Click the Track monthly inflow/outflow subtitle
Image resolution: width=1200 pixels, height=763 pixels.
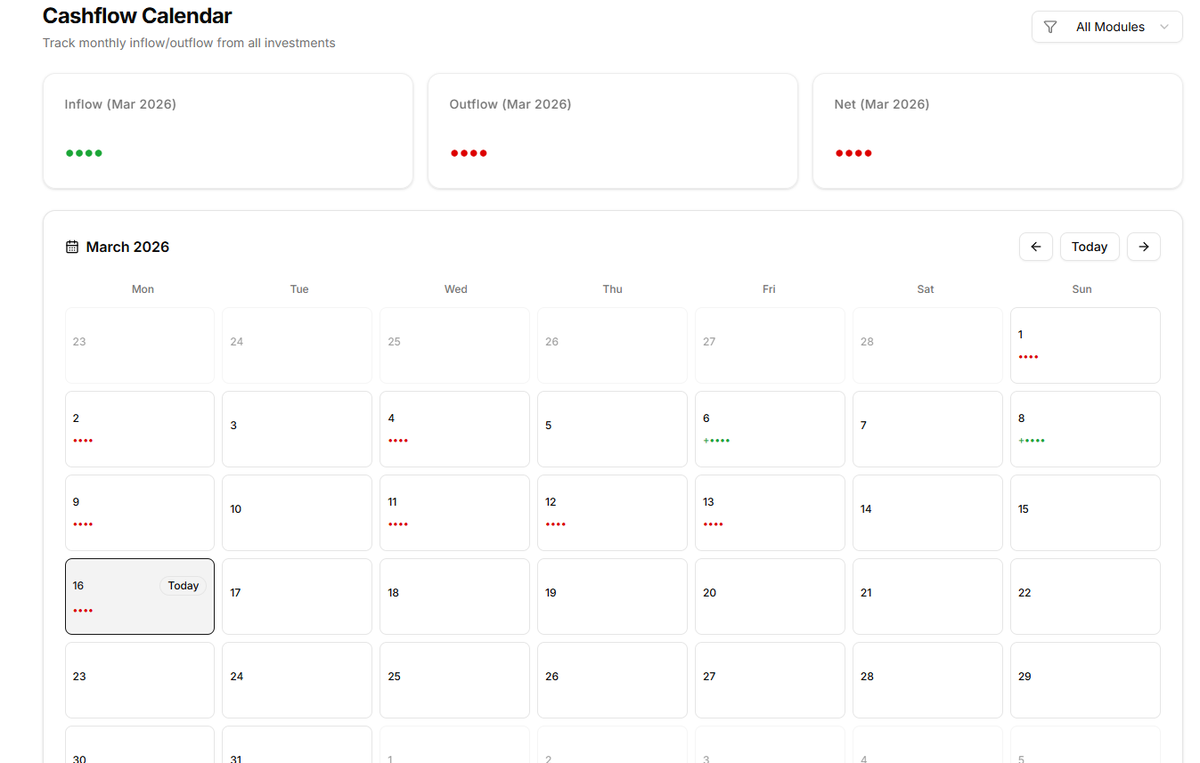pos(189,43)
